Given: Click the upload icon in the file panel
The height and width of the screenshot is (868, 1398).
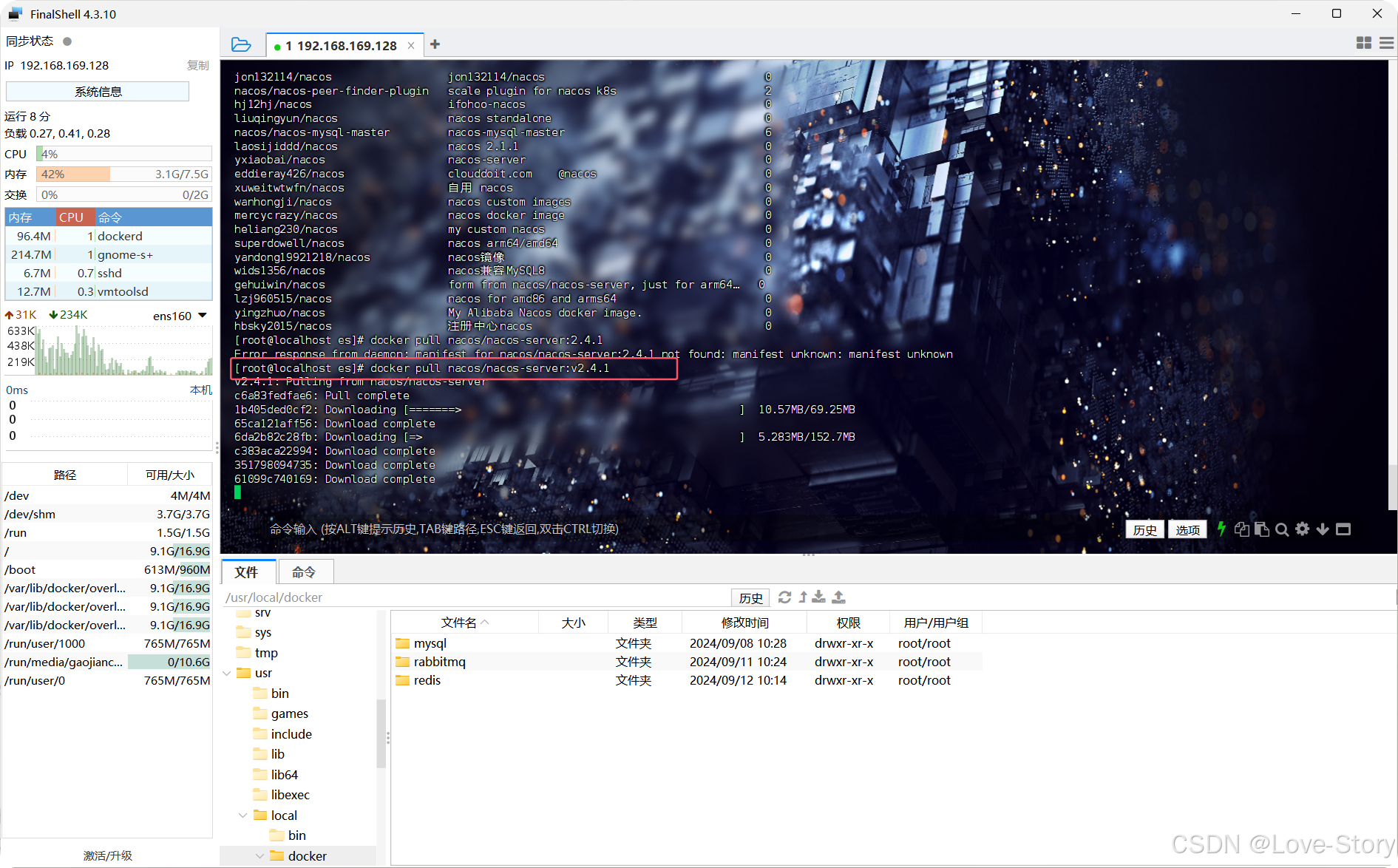Looking at the screenshot, I should (x=838, y=597).
